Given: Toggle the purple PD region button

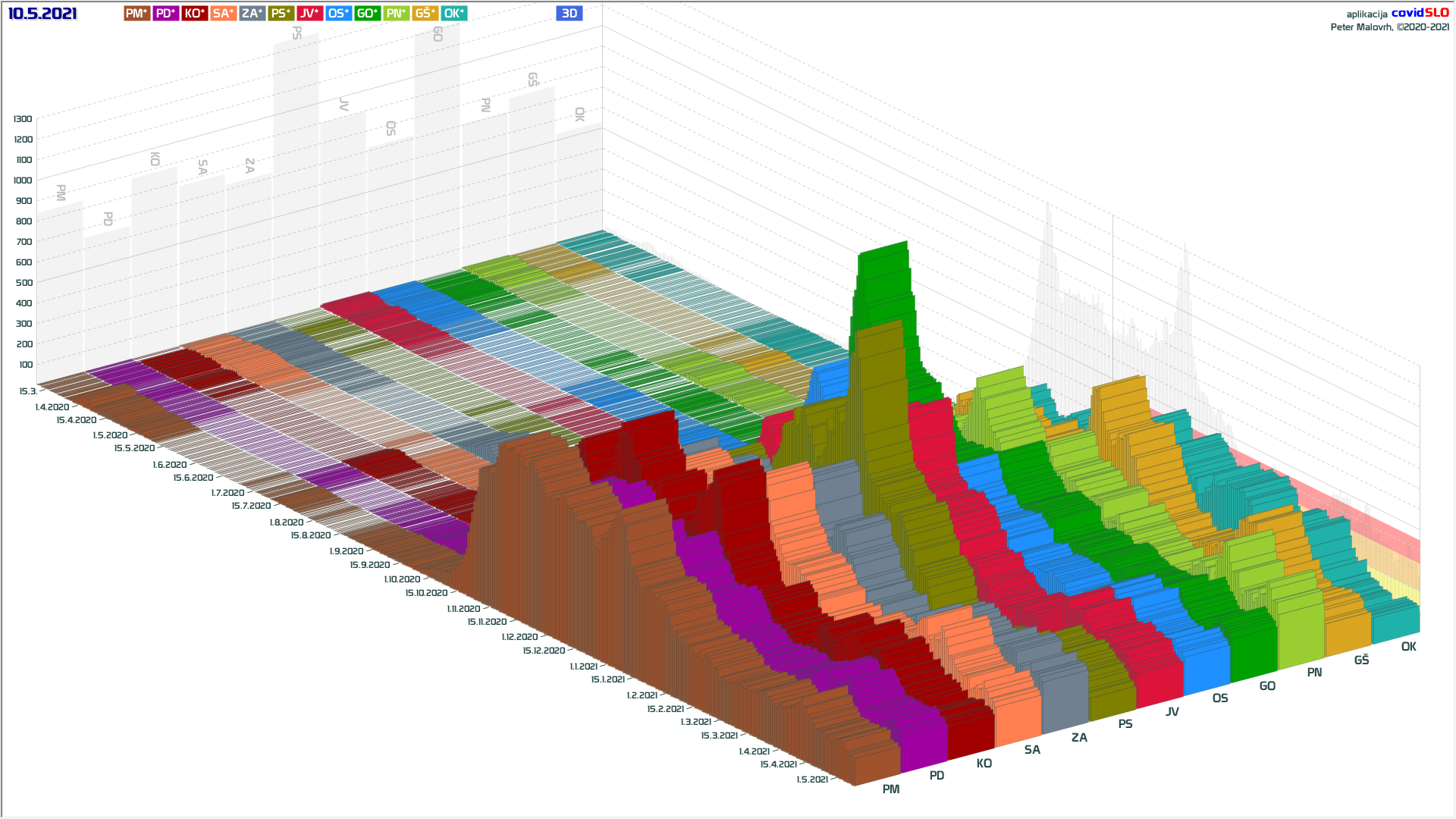Looking at the screenshot, I should 165,14.
